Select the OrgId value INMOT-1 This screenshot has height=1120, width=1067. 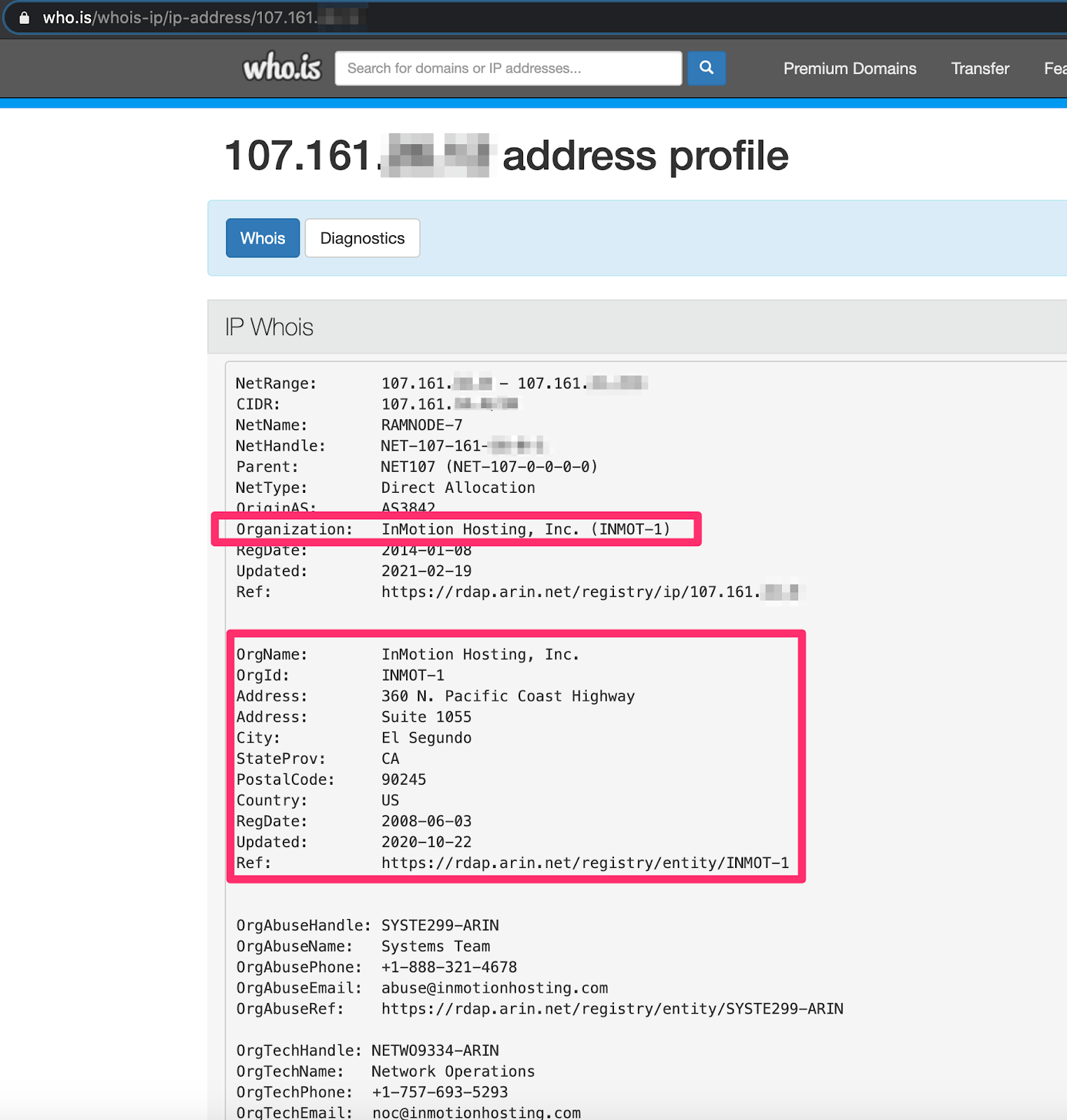[412, 675]
